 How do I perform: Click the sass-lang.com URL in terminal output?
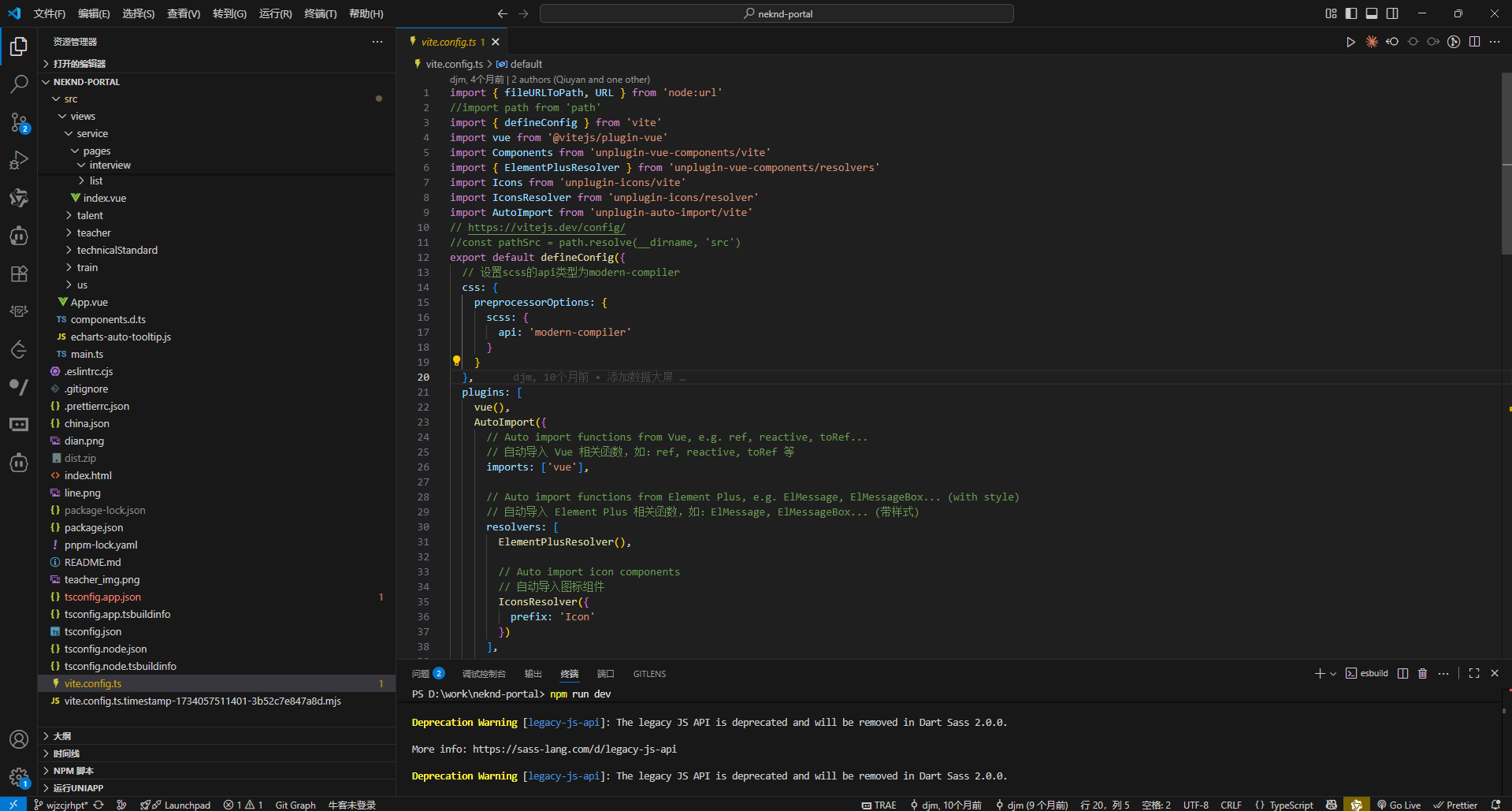click(574, 749)
